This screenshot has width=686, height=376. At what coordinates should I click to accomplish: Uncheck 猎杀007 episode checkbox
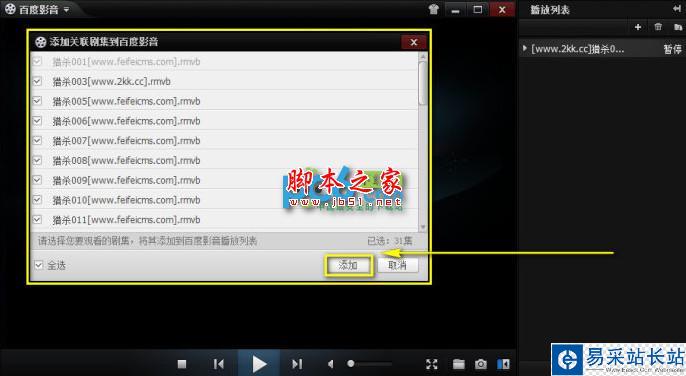point(38,141)
